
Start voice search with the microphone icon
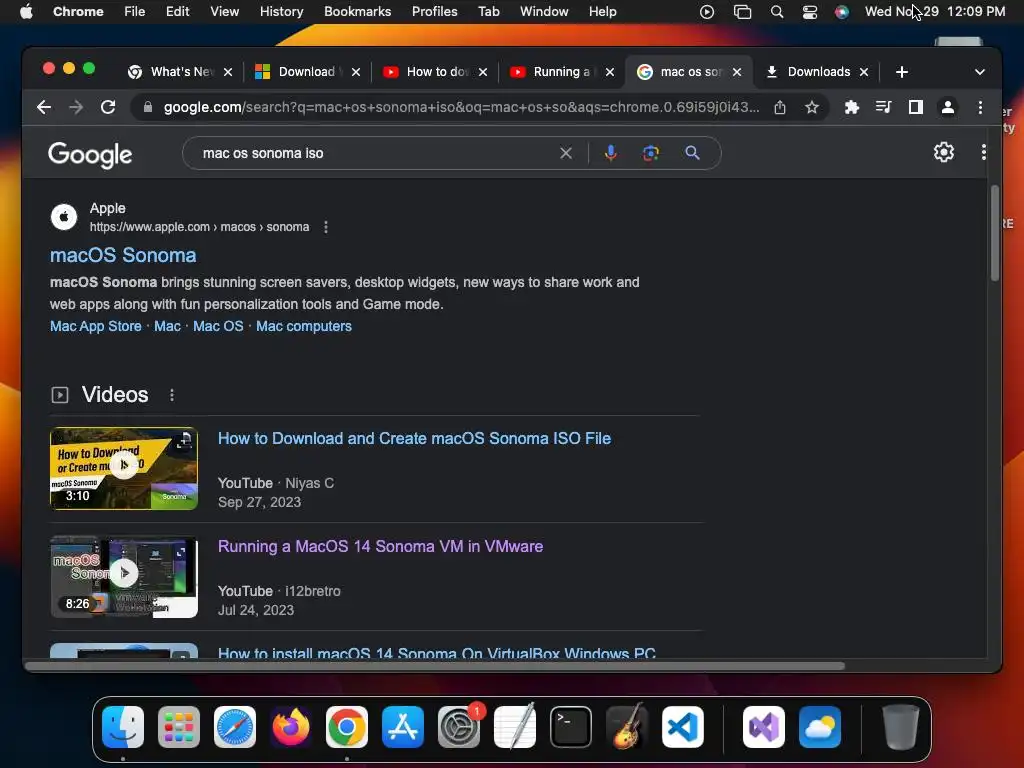pyautogui.click(x=611, y=153)
